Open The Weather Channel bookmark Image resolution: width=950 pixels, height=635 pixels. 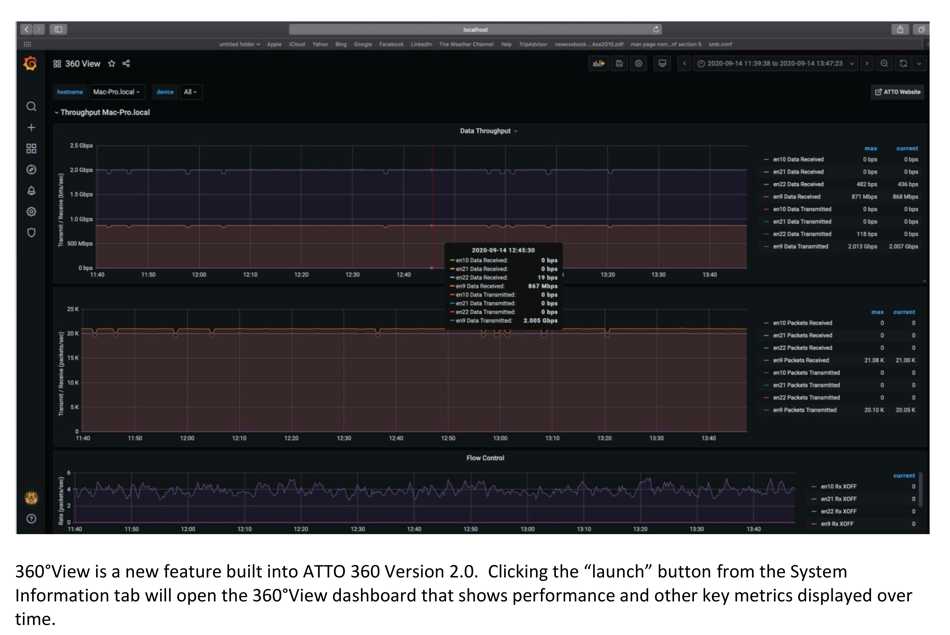coord(467,44)
